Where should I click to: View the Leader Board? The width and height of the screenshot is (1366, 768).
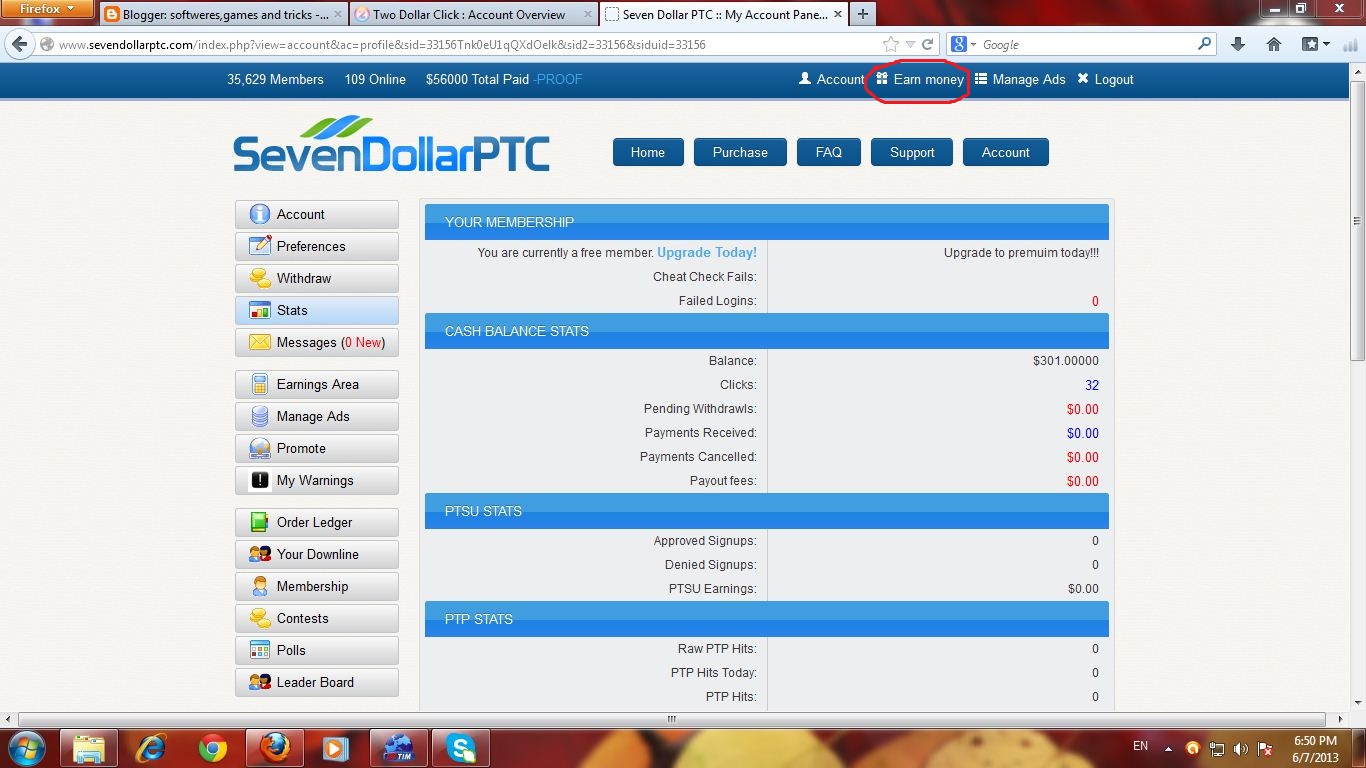click(316, 682)
